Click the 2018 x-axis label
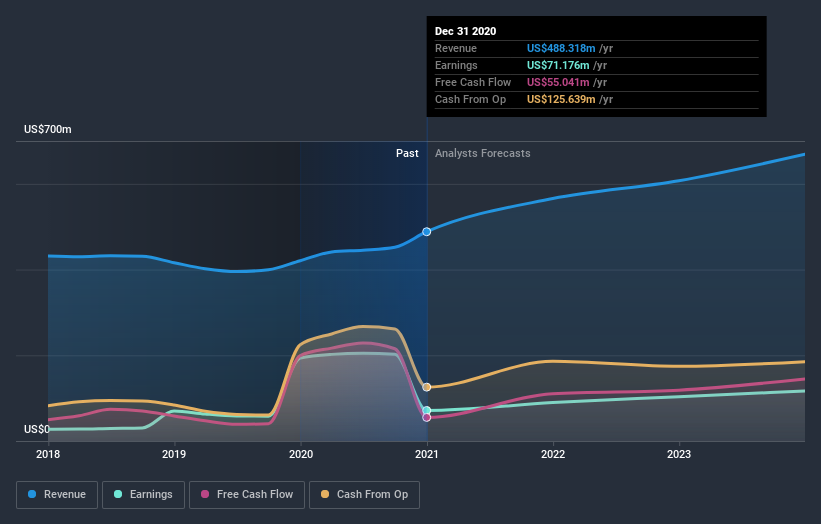 pos(48,454)
